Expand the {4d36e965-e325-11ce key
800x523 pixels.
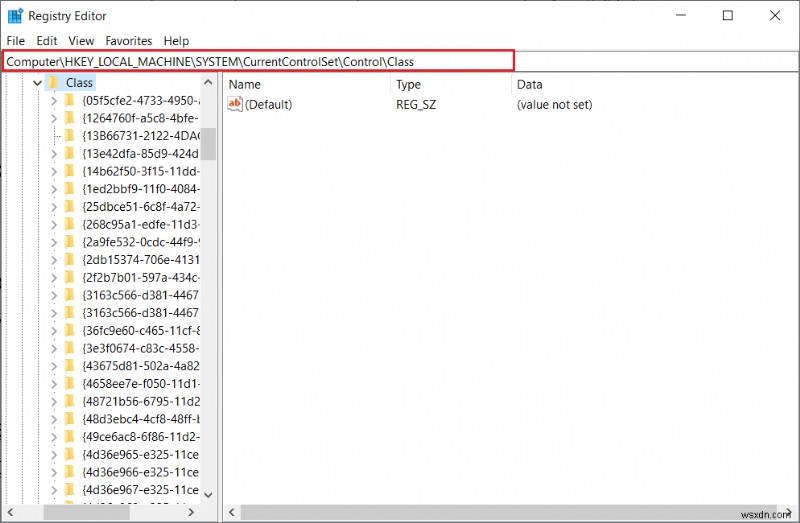(x=54, y=454)
